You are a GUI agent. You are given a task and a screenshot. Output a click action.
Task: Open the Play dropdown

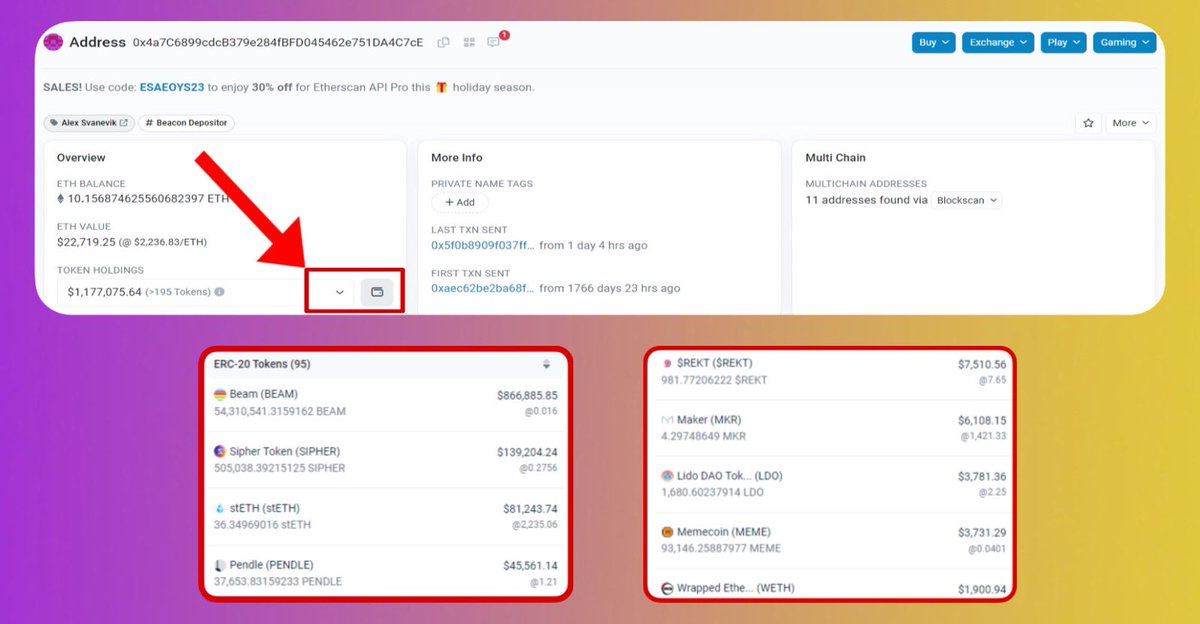tap(1063, 43)
